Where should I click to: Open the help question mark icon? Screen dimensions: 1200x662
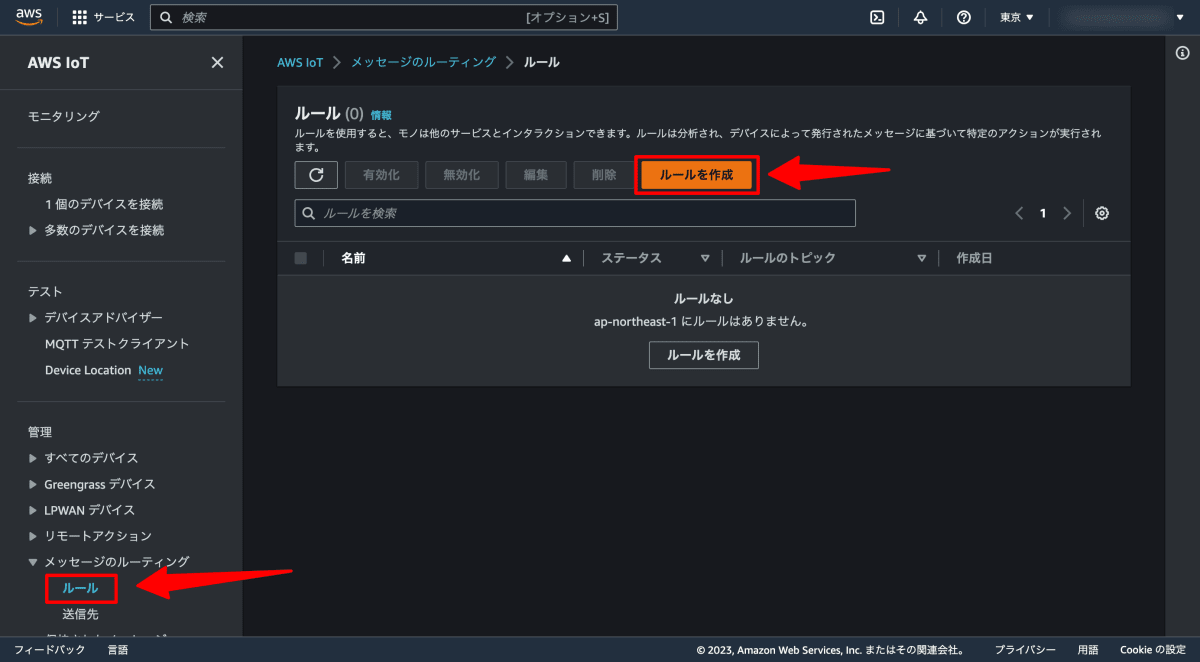click(x=964, y=17)
